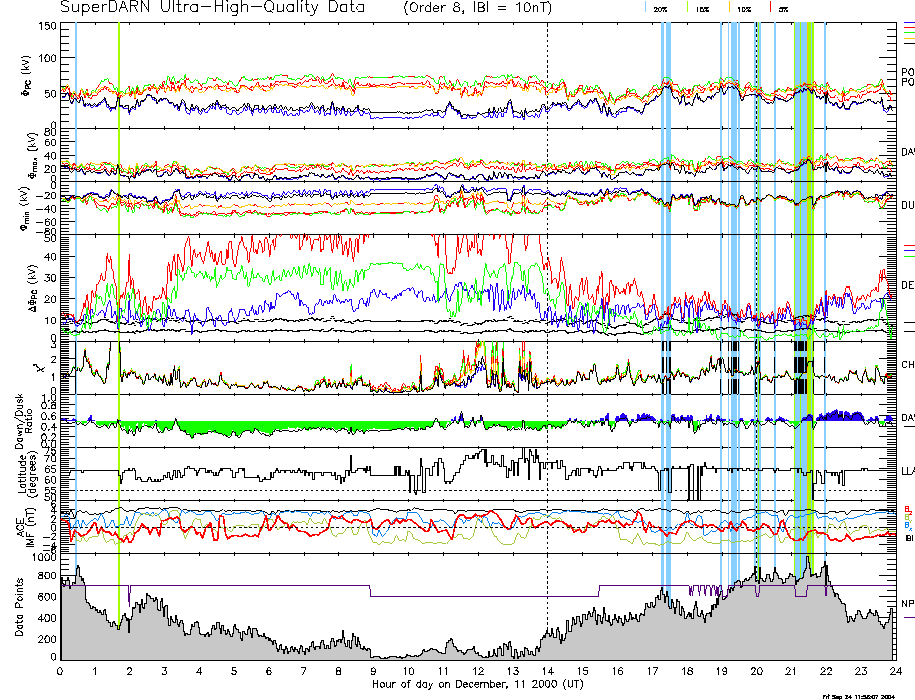This screenshot has height=700, width=915.
Task: Click the gray data-points peak near 21.5 UT
Action: pyautogui.click(x=808, y=563)
